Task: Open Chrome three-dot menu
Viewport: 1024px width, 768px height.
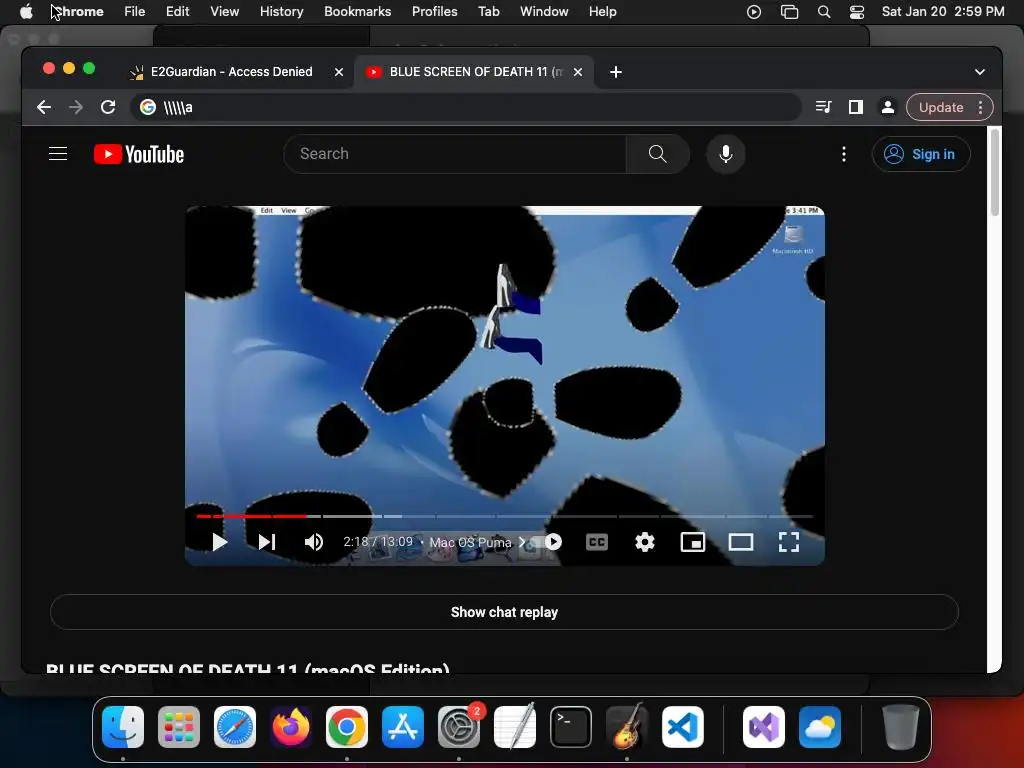Action: (x=981, y=107)
